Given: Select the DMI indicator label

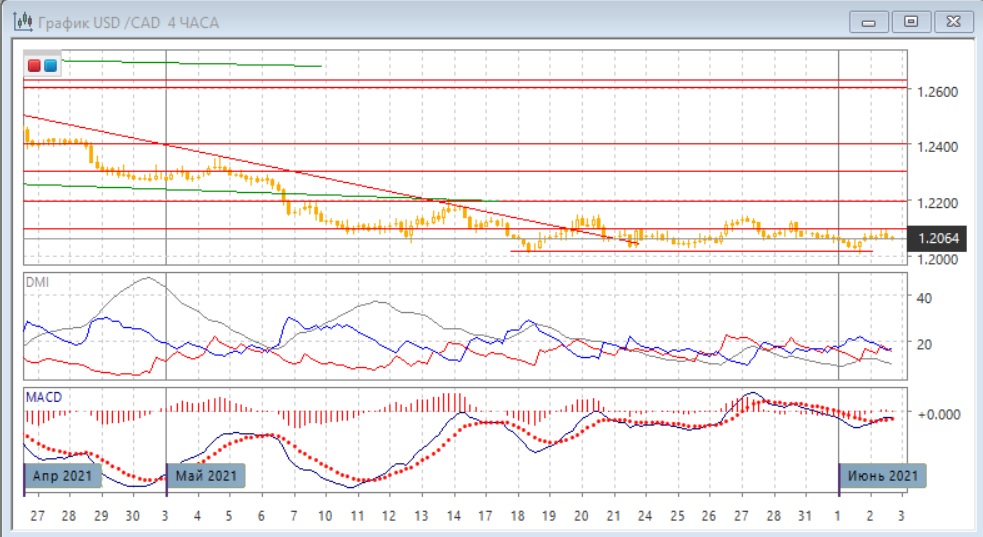Looking at the screenshot, I should point(36,283).
